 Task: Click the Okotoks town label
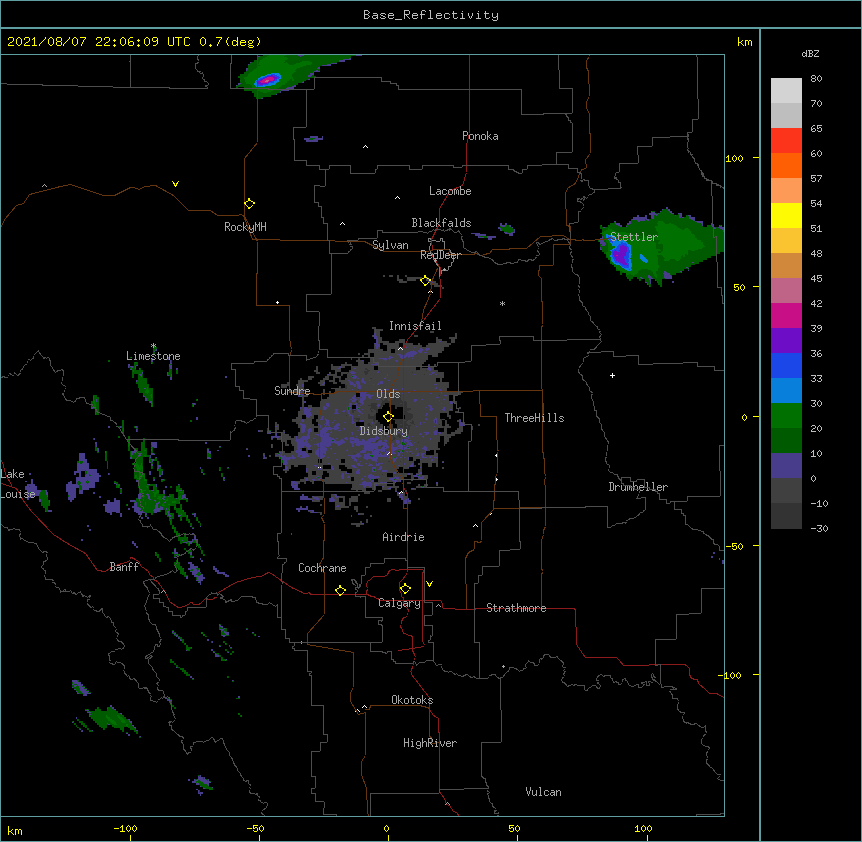412,700
